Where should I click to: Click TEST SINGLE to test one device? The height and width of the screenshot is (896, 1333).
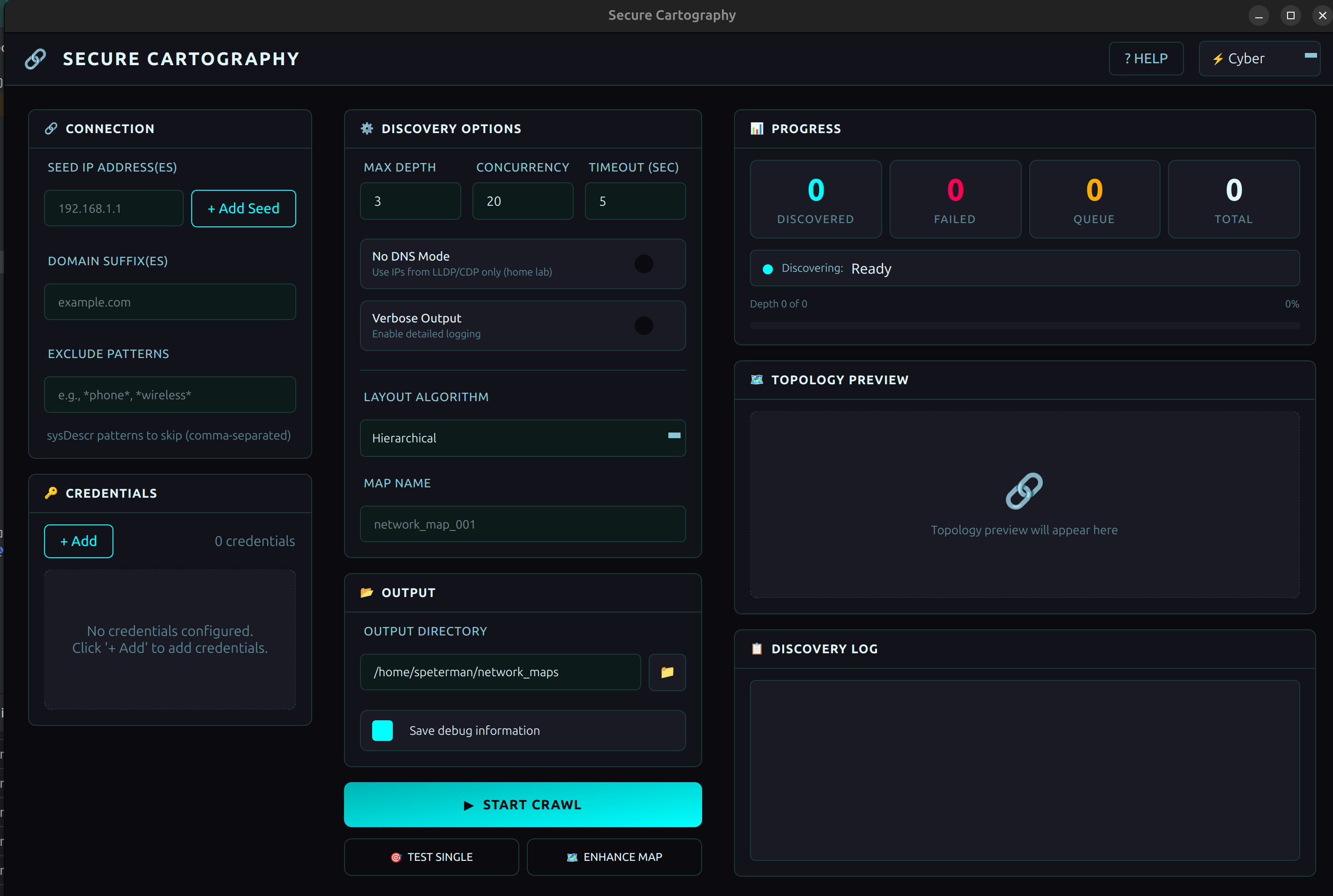point(431,857)
